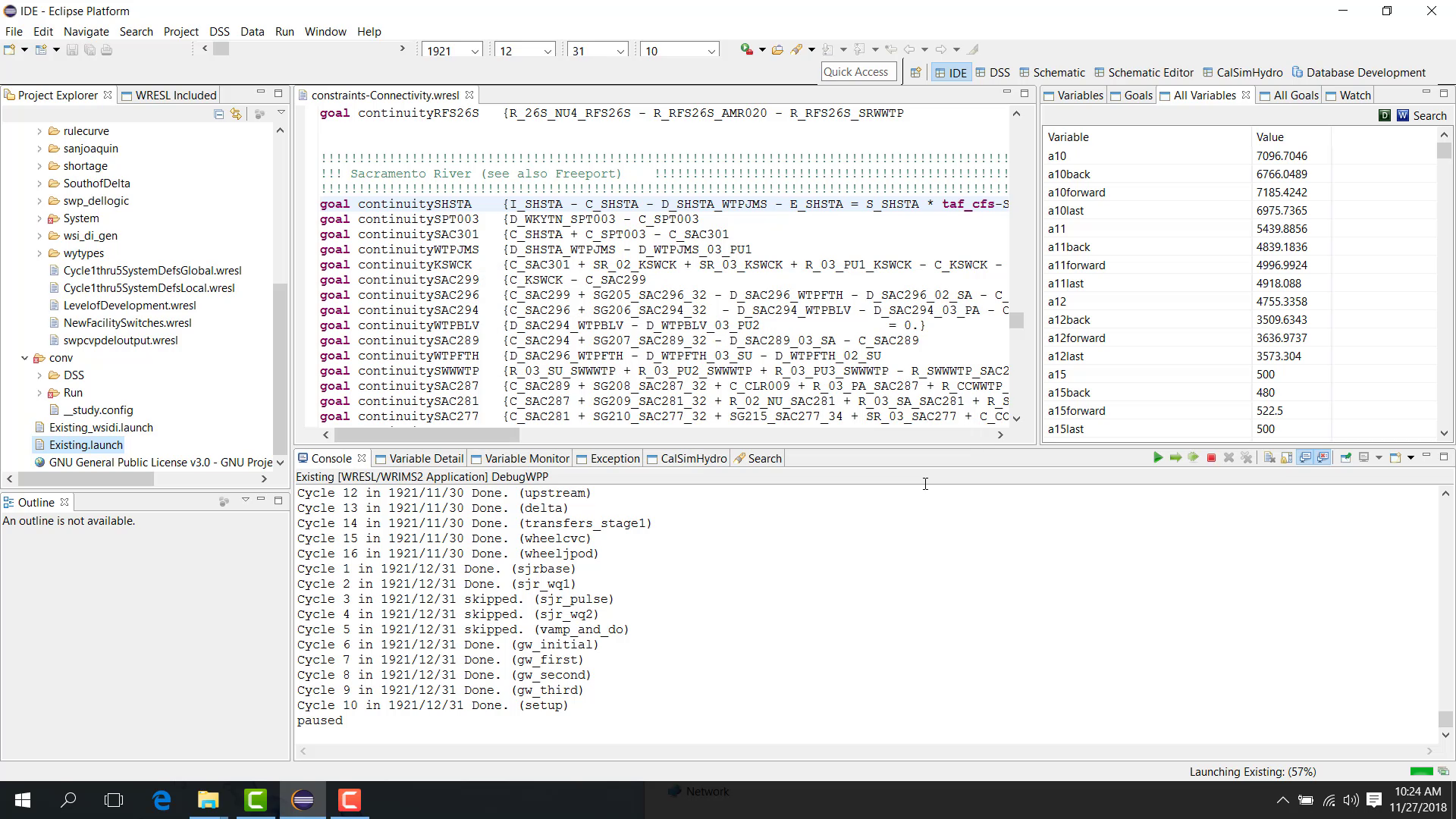Viewport: 1456px width, 819px height.
Task: Switch to Database Development perspective
Action: (x=1358, y=73)
